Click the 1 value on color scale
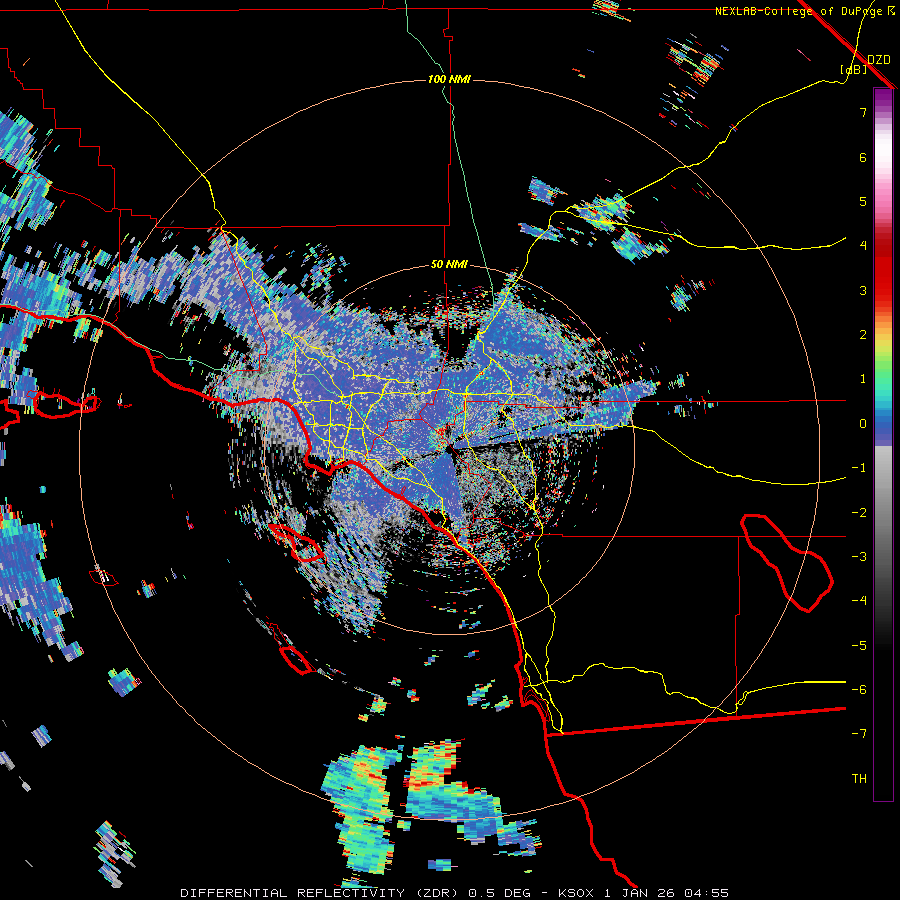 point(863,379)
